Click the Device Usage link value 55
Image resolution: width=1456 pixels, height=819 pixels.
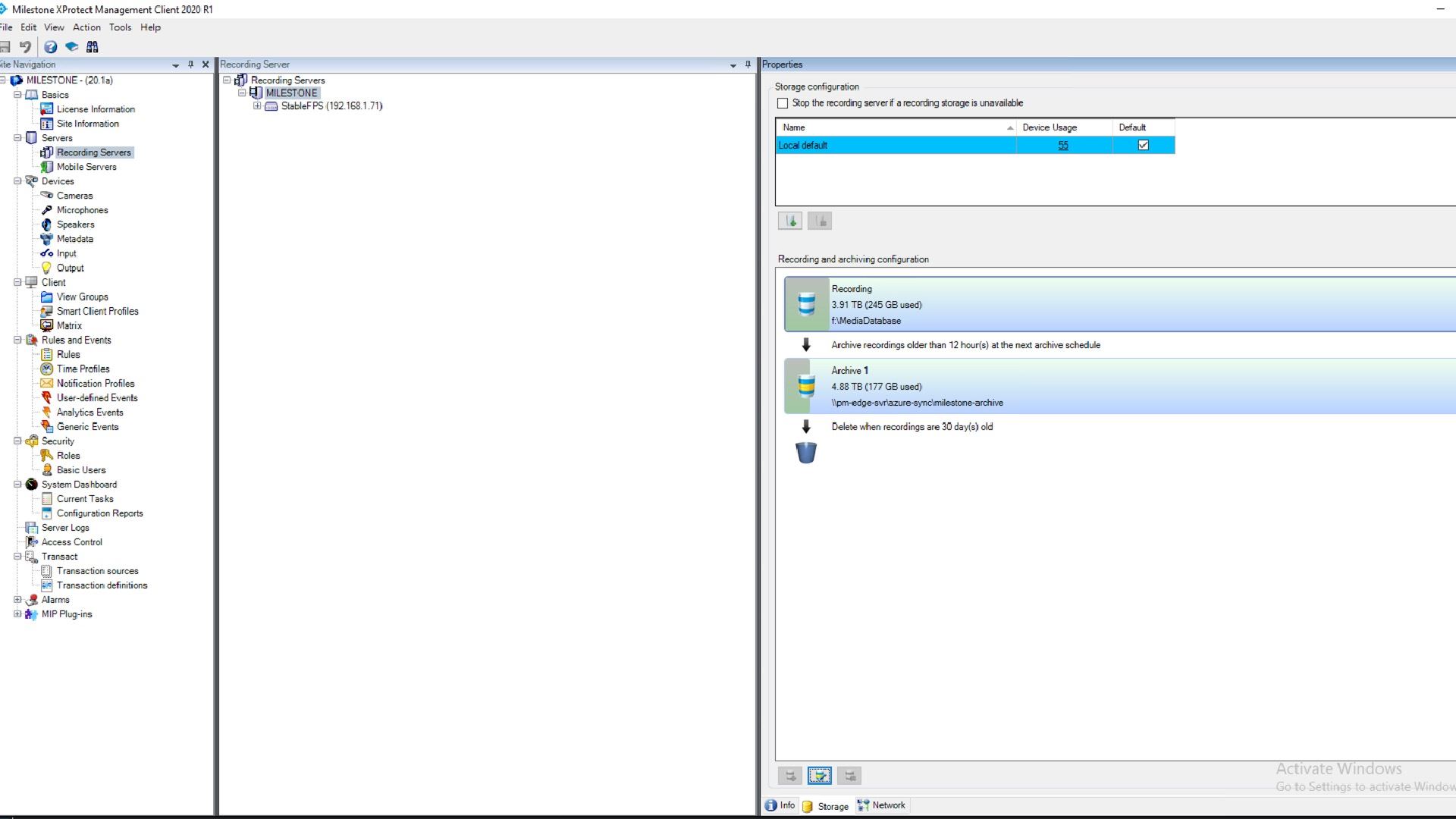(x=1063, y=146)
